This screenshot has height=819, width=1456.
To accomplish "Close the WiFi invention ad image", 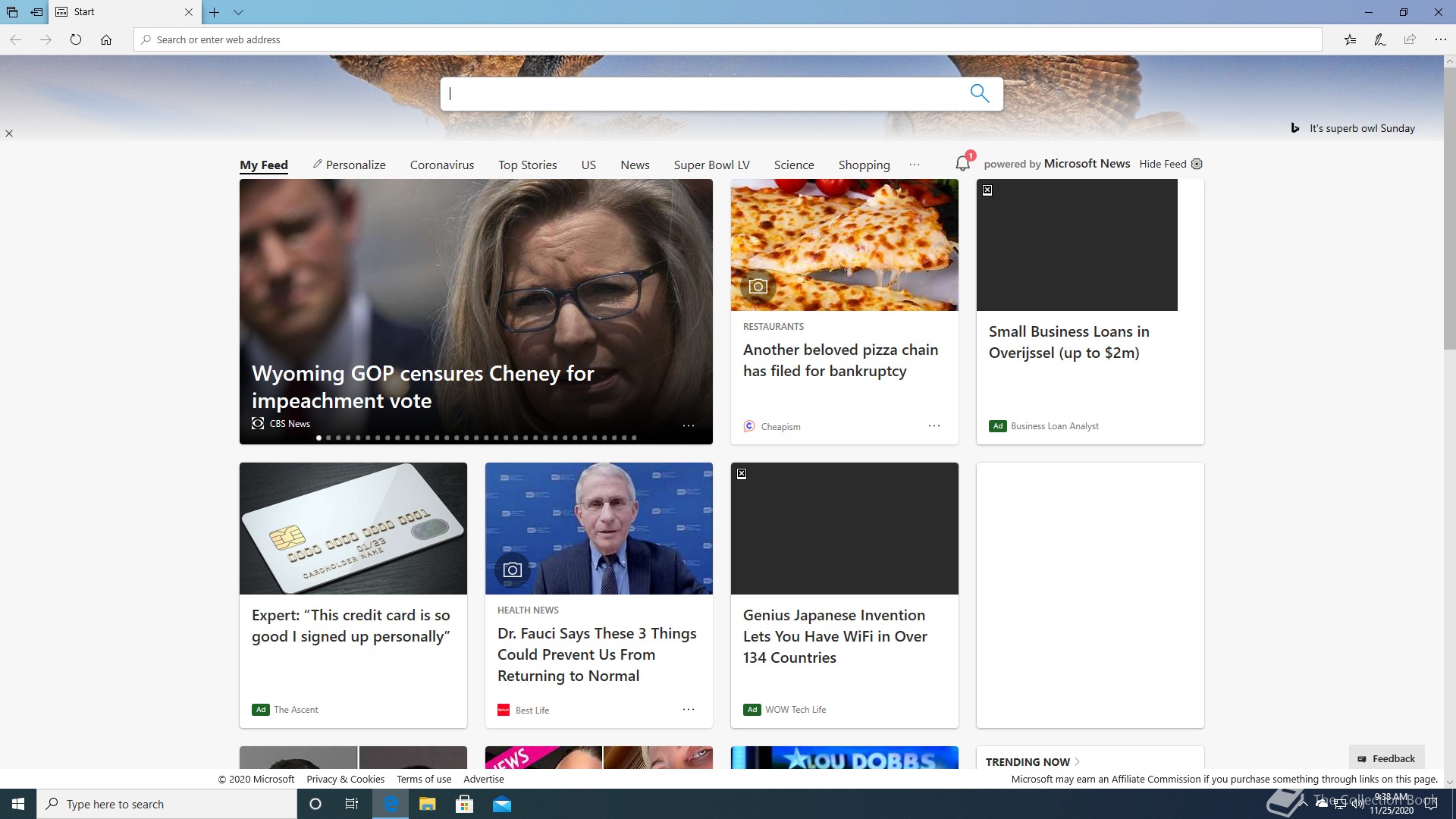I will (x=742, y=474).
